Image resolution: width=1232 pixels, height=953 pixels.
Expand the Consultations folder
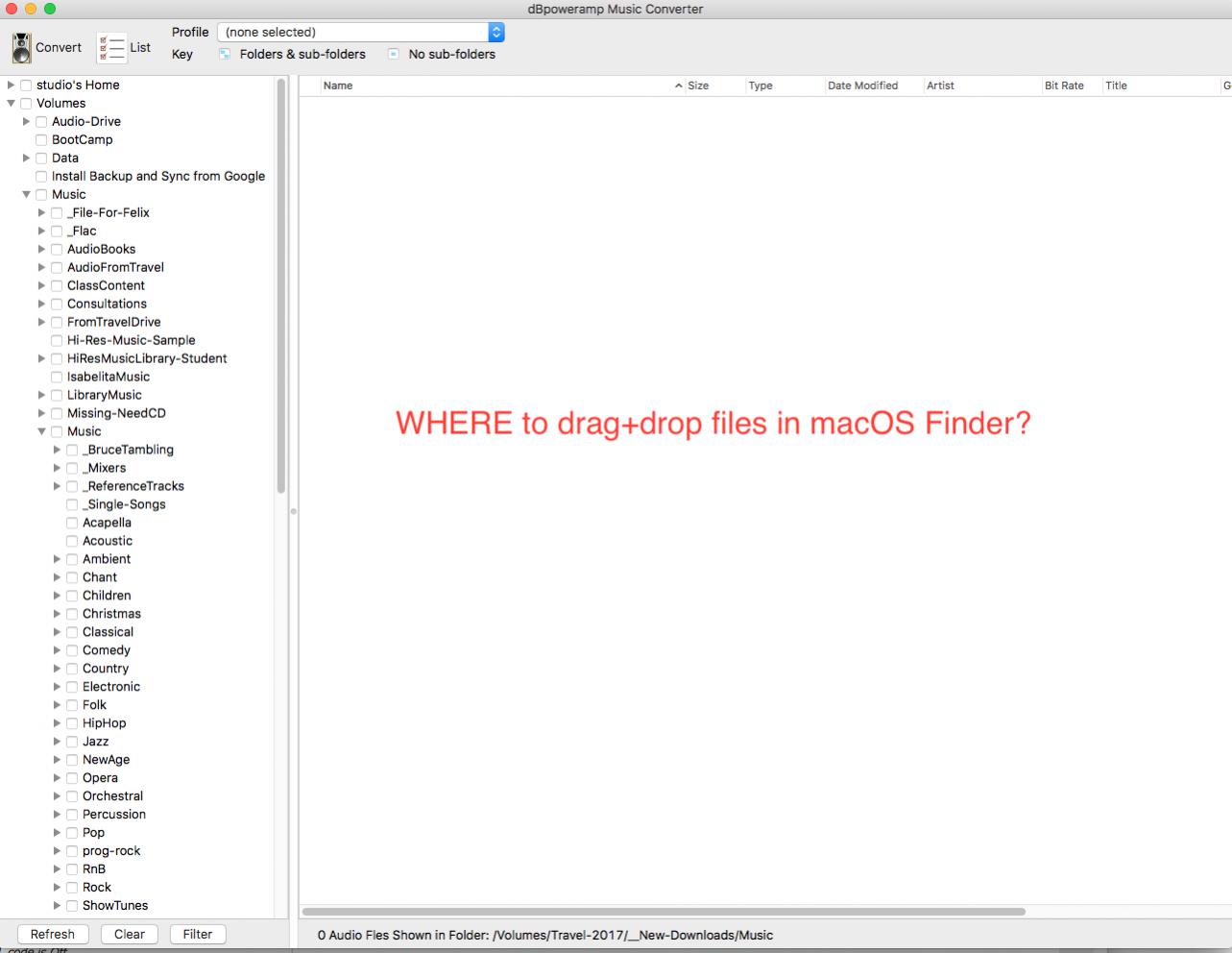[x=42, y=305]
